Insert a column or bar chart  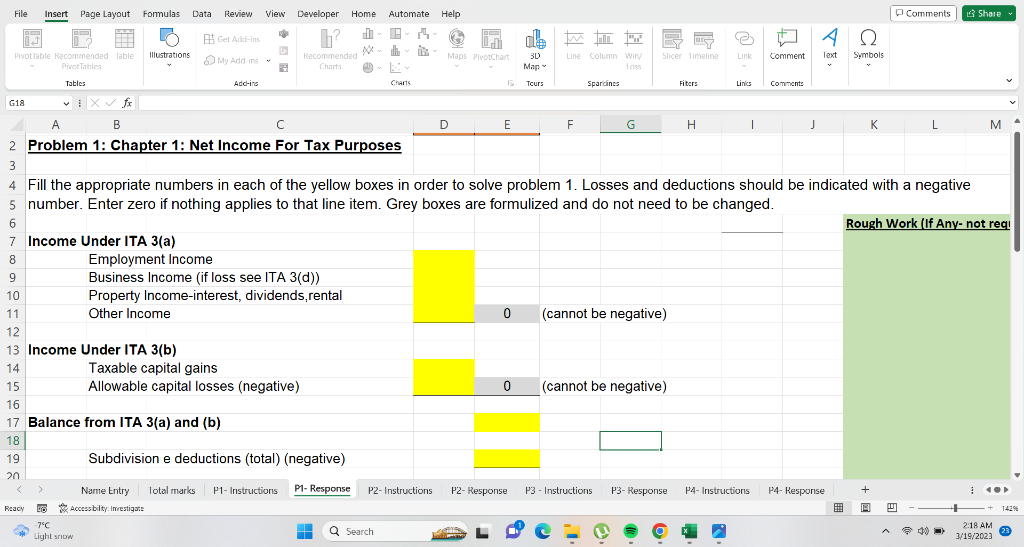[x=370, y=33]
